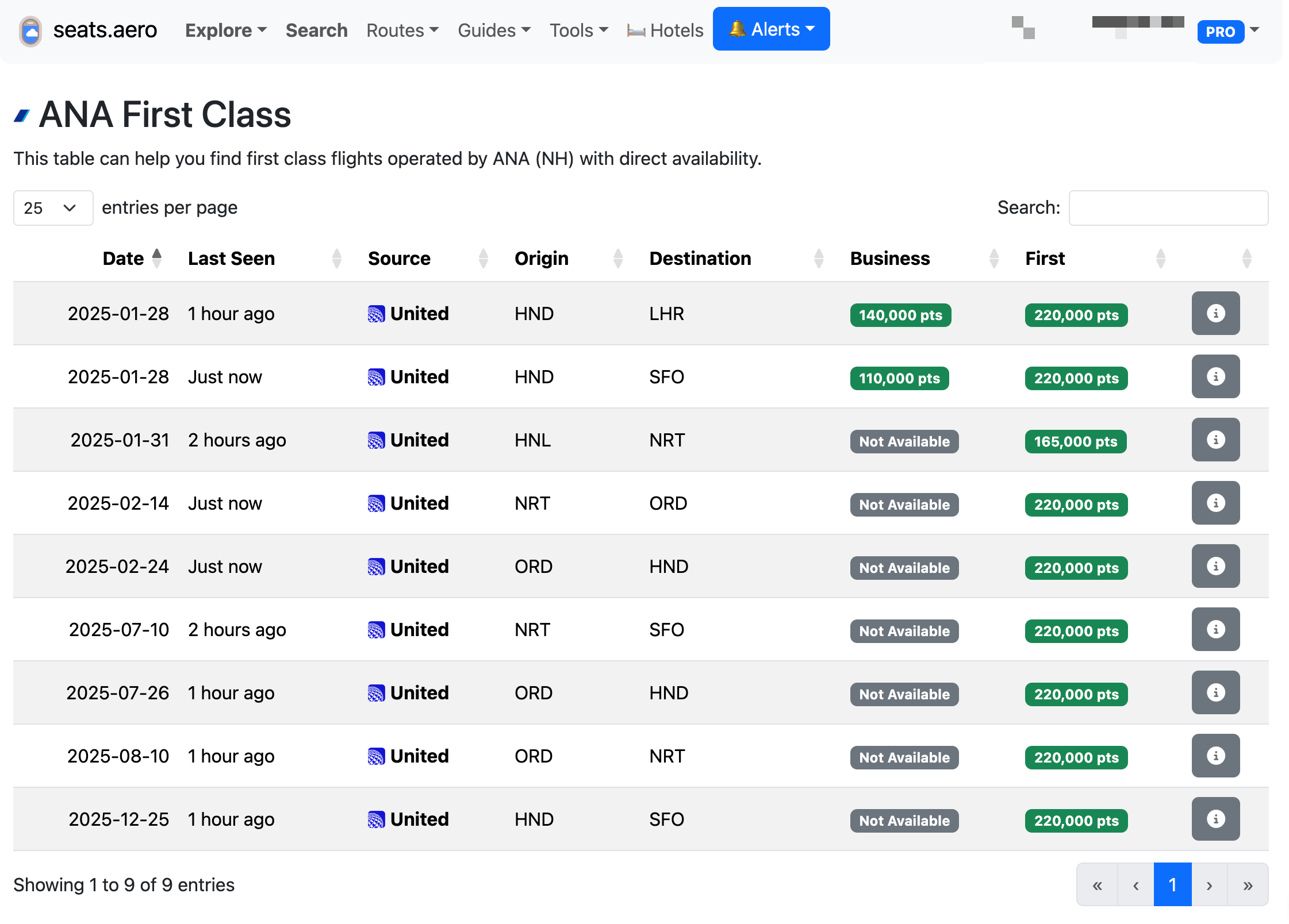The height and width of the screenshot is (924, 1289).
Task: Sort table by Source column
Action: pos(484,258)
